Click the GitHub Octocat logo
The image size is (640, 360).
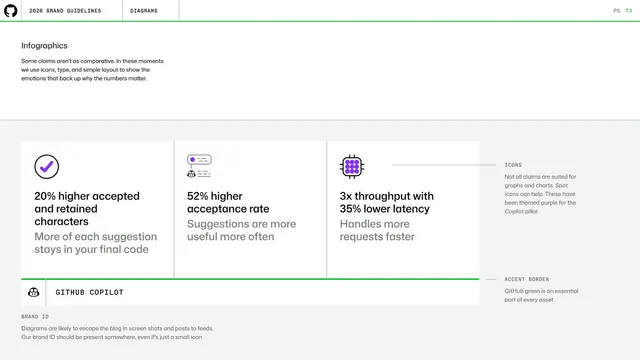coord(11,11)
